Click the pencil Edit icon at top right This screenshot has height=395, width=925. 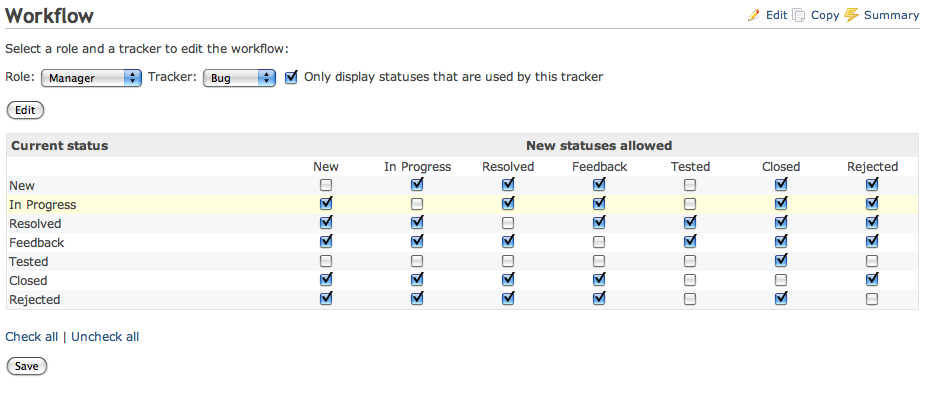[x=754, y=15]
